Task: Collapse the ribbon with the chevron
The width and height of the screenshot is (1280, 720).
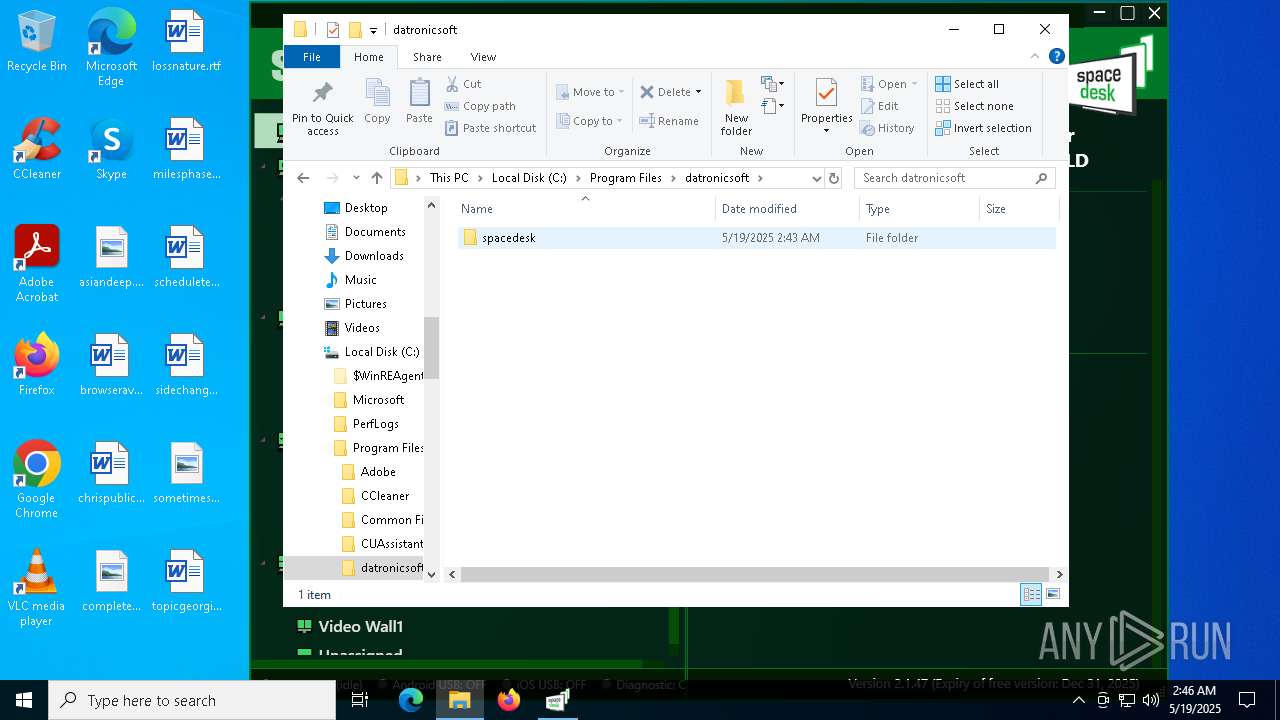Action: pyautogui.click(x=1035, y=57)
